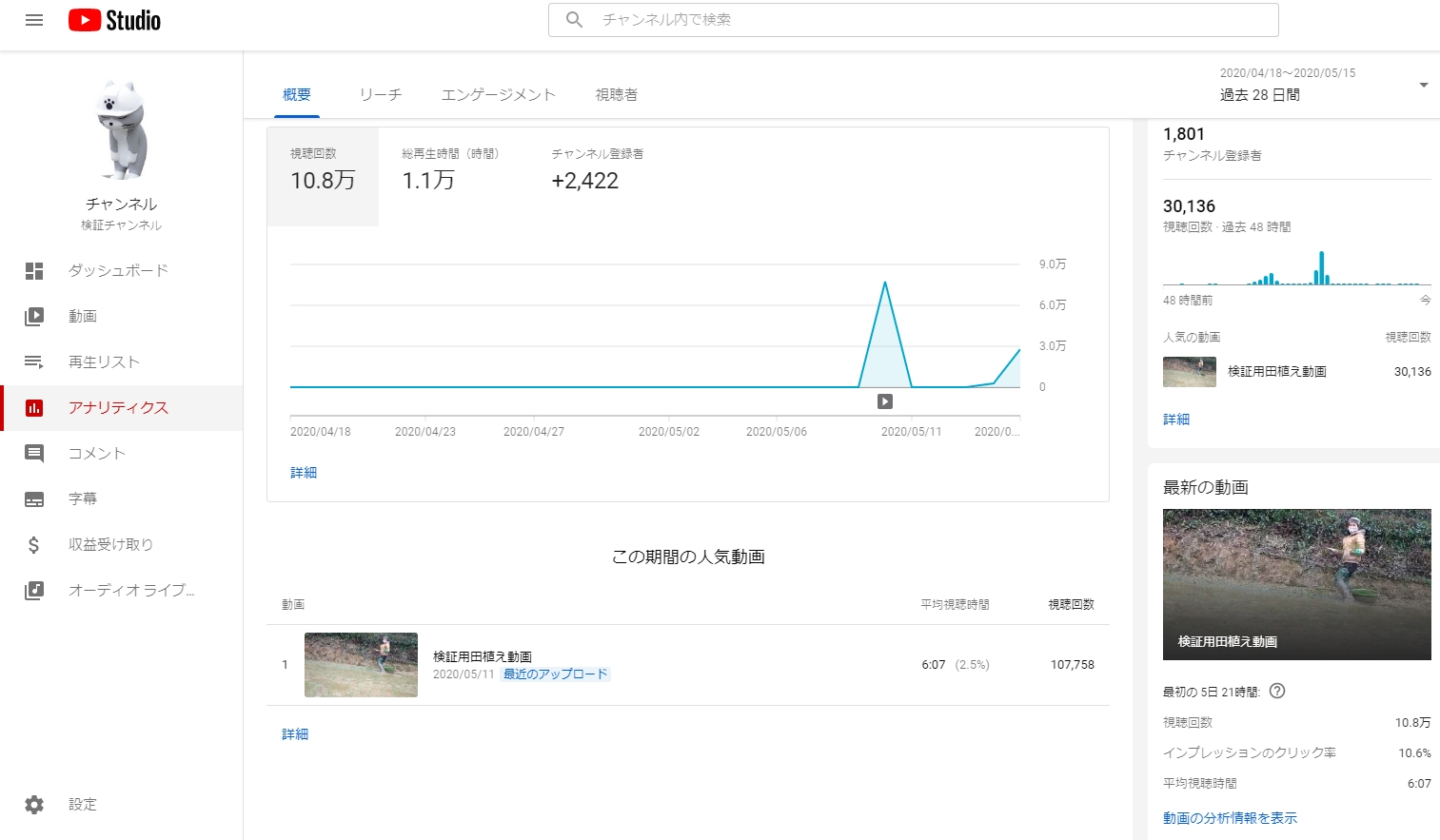The image size is (1440, 840).
Task: Open the Playlists (再生リスト) sidebar icon
Action: (34, 362)
